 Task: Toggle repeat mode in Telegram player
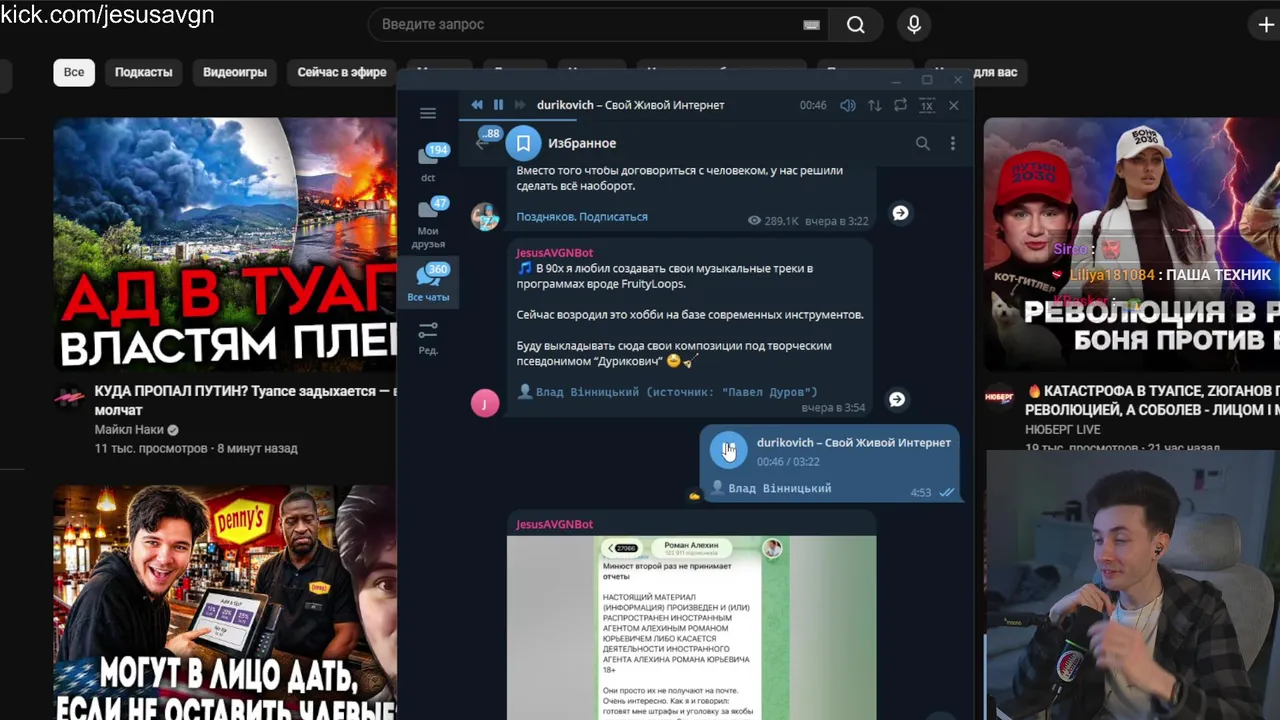[900, 105]
